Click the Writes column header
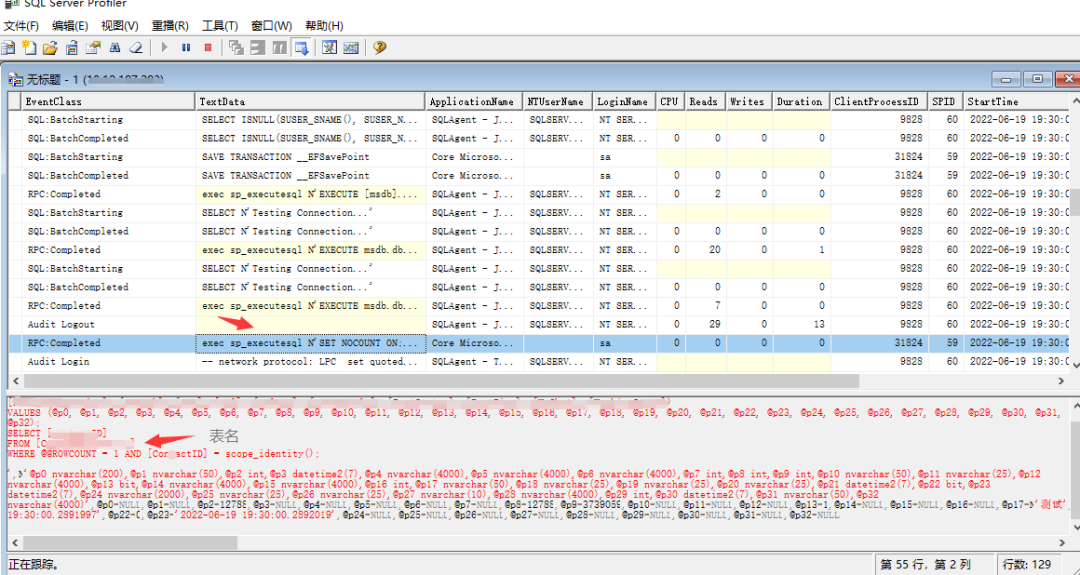 tap(749, 101)
